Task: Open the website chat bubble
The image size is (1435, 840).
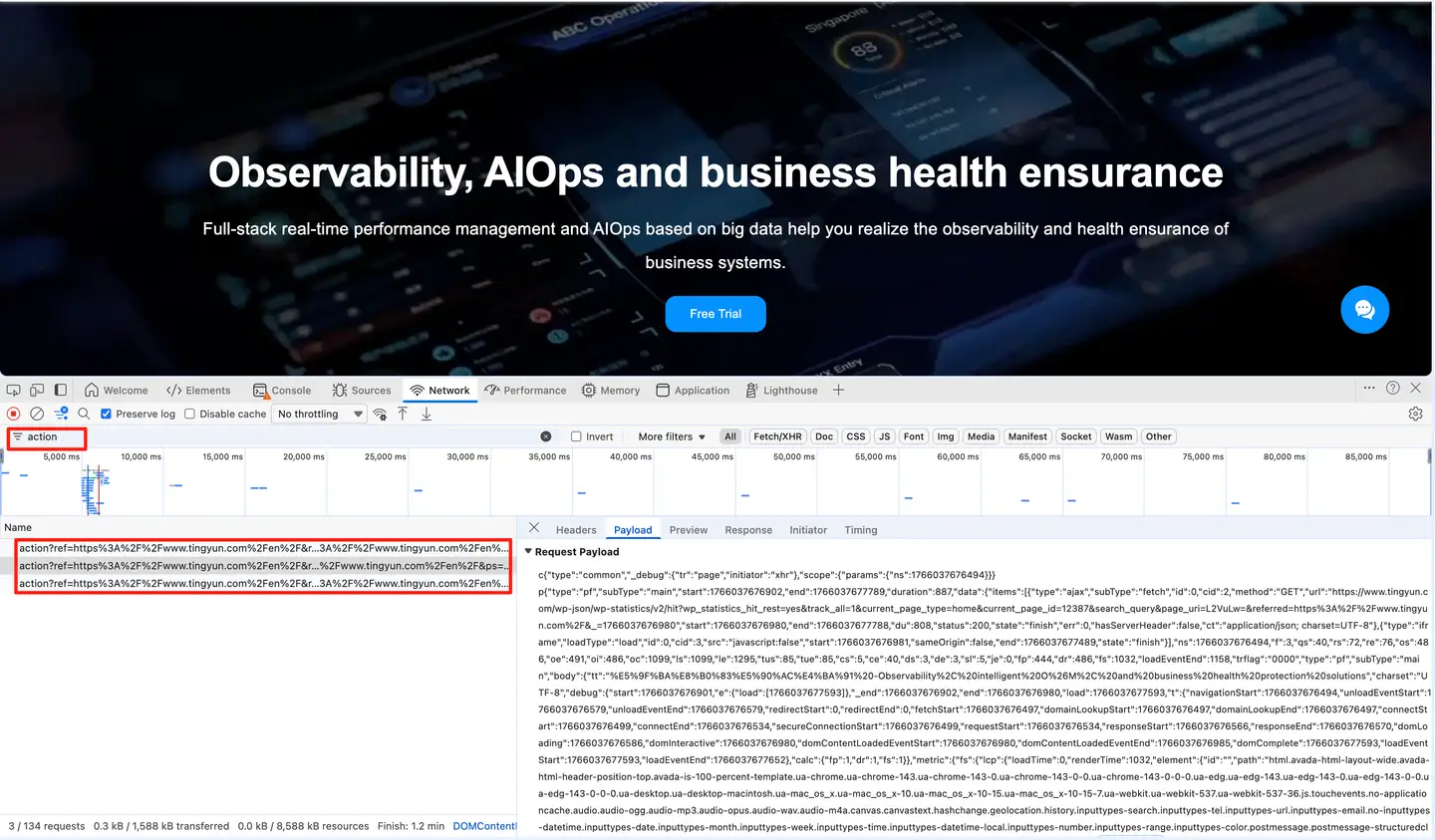Action: (x=1364, y=309)
